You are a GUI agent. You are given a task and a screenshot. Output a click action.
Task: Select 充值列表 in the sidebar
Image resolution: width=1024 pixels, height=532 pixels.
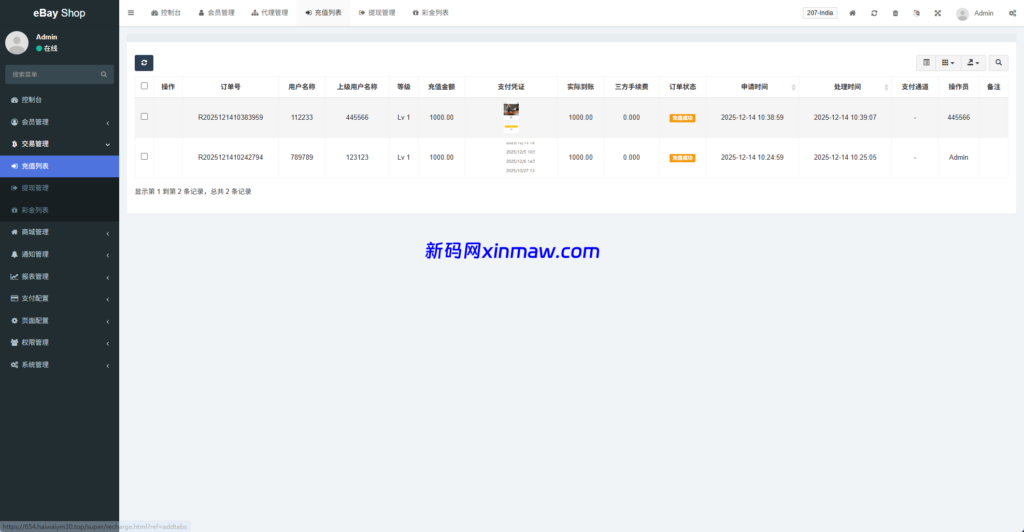click(59, 166)
